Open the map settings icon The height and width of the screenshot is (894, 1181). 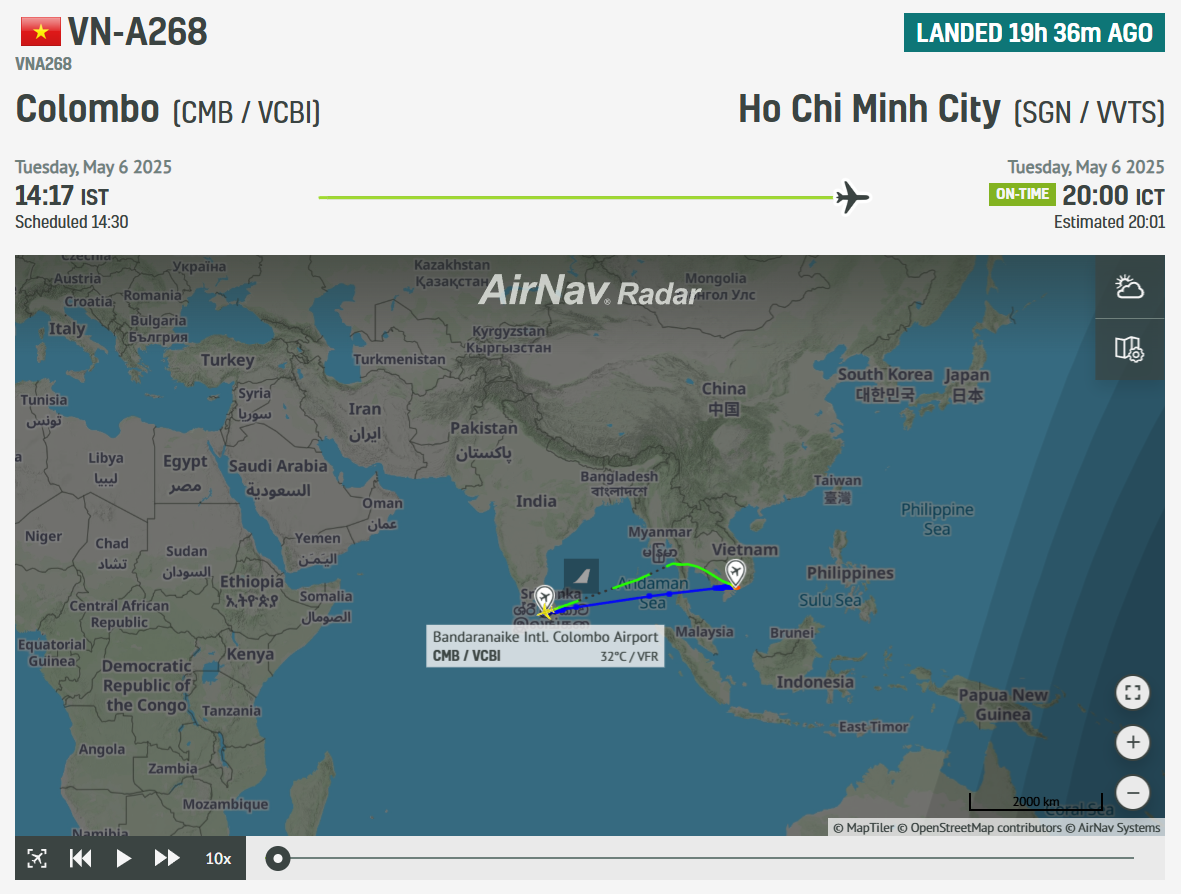(1129, 349)
